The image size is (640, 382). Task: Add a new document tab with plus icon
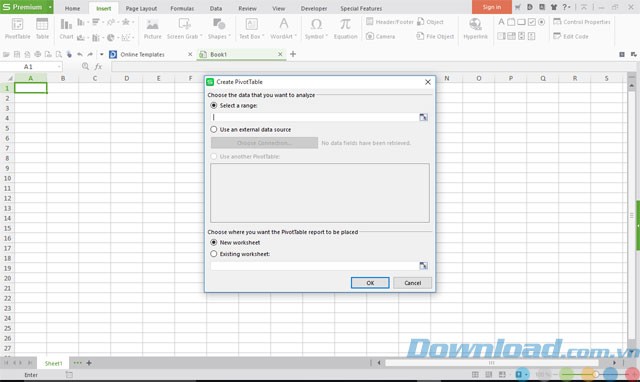coord(293,54)
